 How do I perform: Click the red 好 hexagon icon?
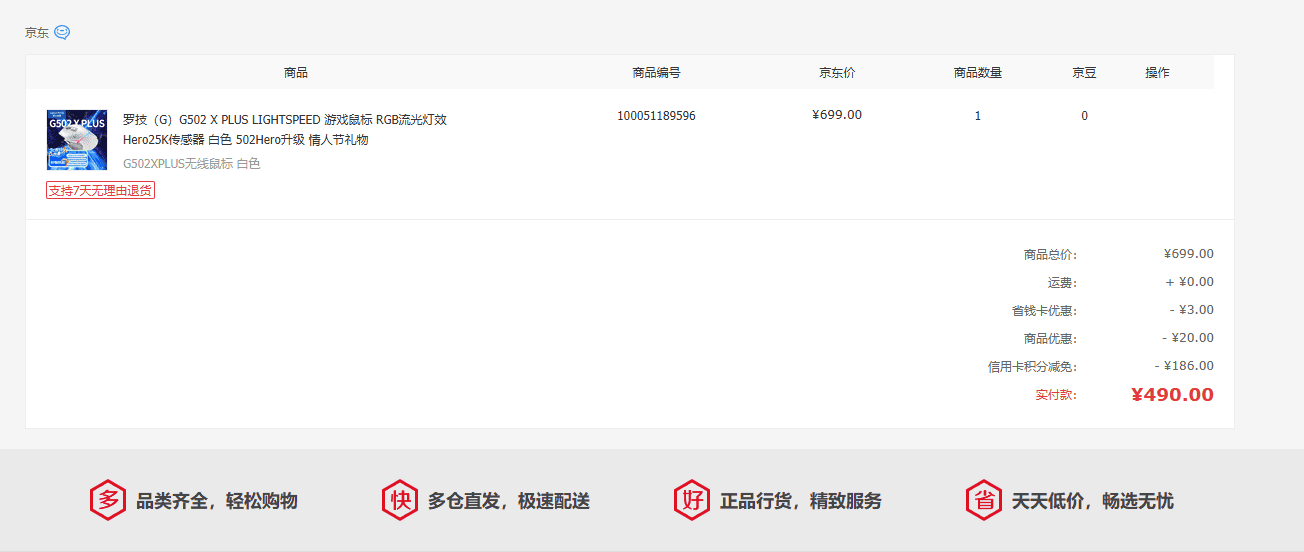691,500
